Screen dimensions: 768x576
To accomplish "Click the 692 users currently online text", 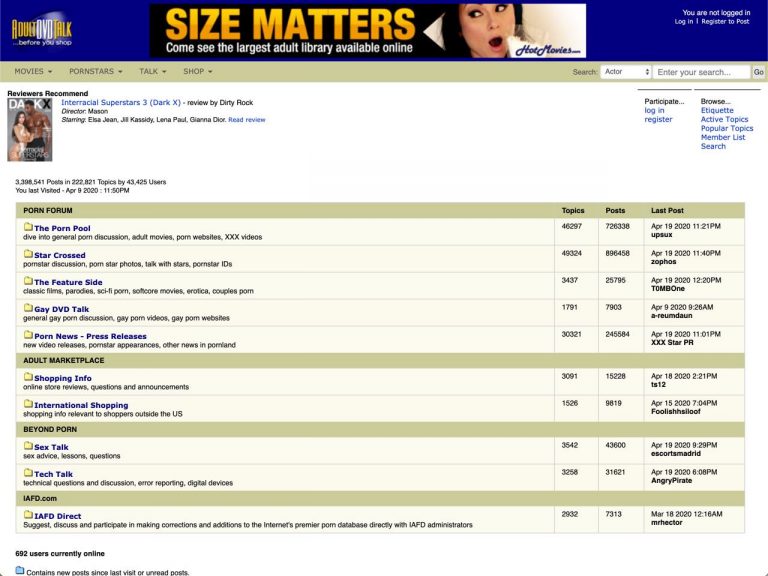I will point(60,554).
